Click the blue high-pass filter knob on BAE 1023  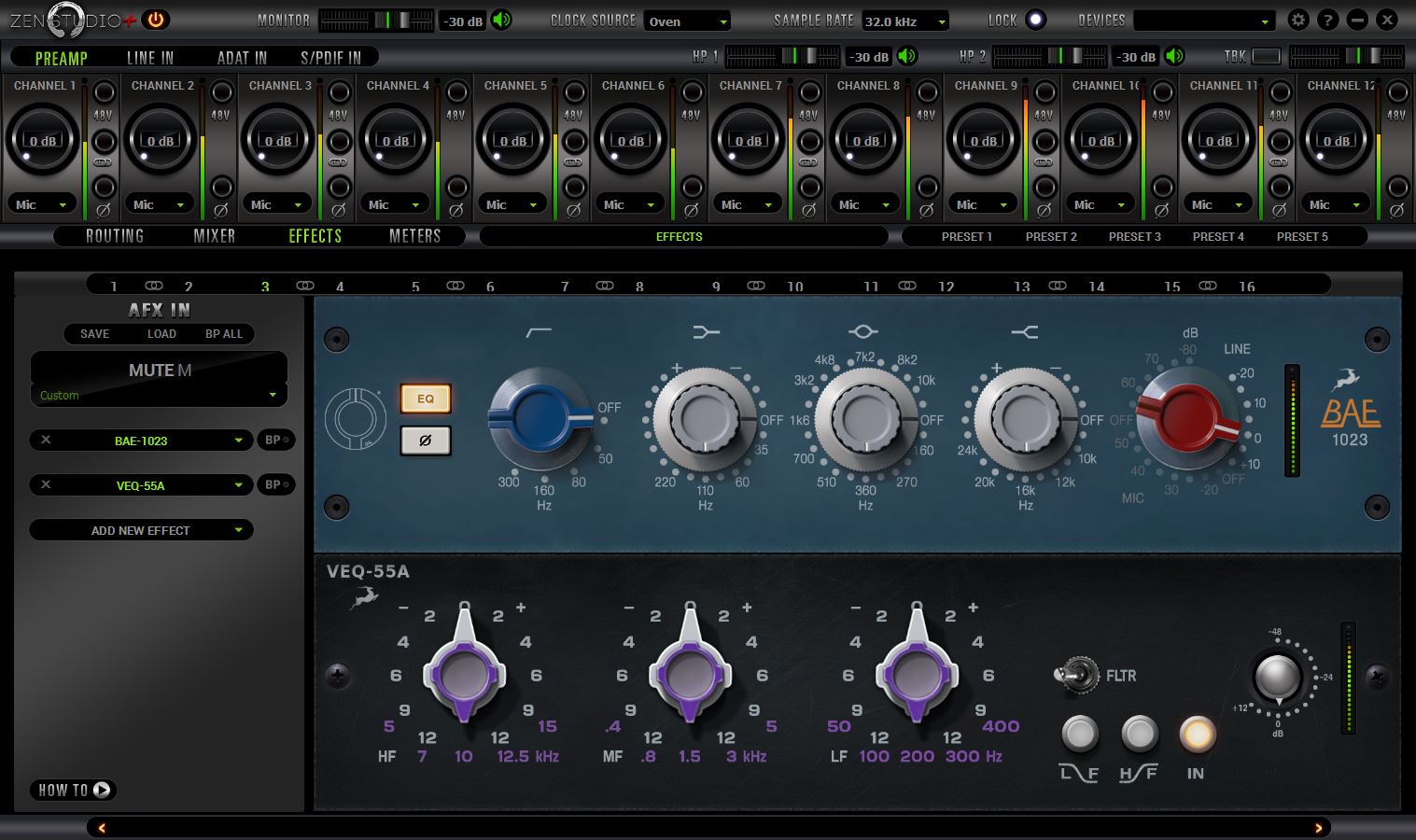point(540,418)
